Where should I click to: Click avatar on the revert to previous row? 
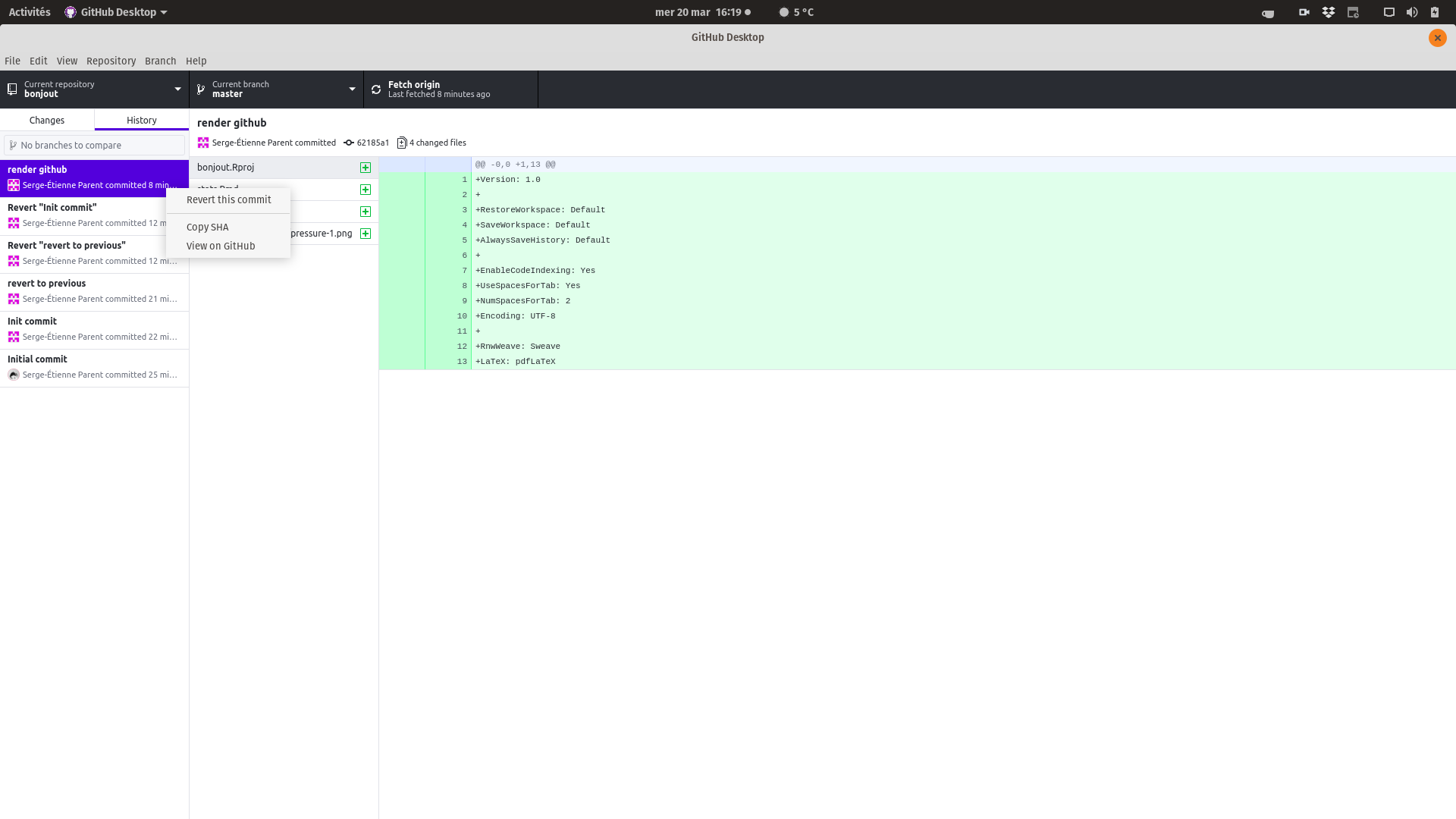[14, 299]
